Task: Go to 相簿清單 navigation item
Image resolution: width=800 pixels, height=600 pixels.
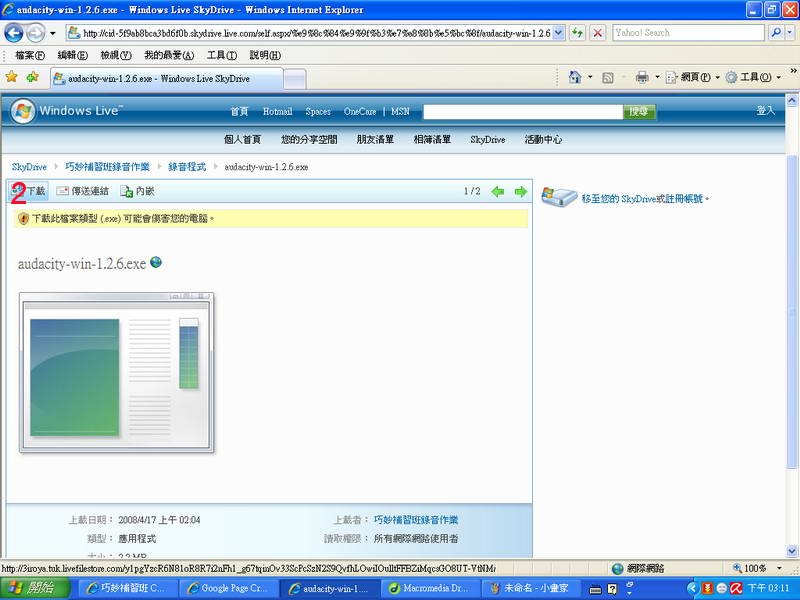Action: coord(432,139)
